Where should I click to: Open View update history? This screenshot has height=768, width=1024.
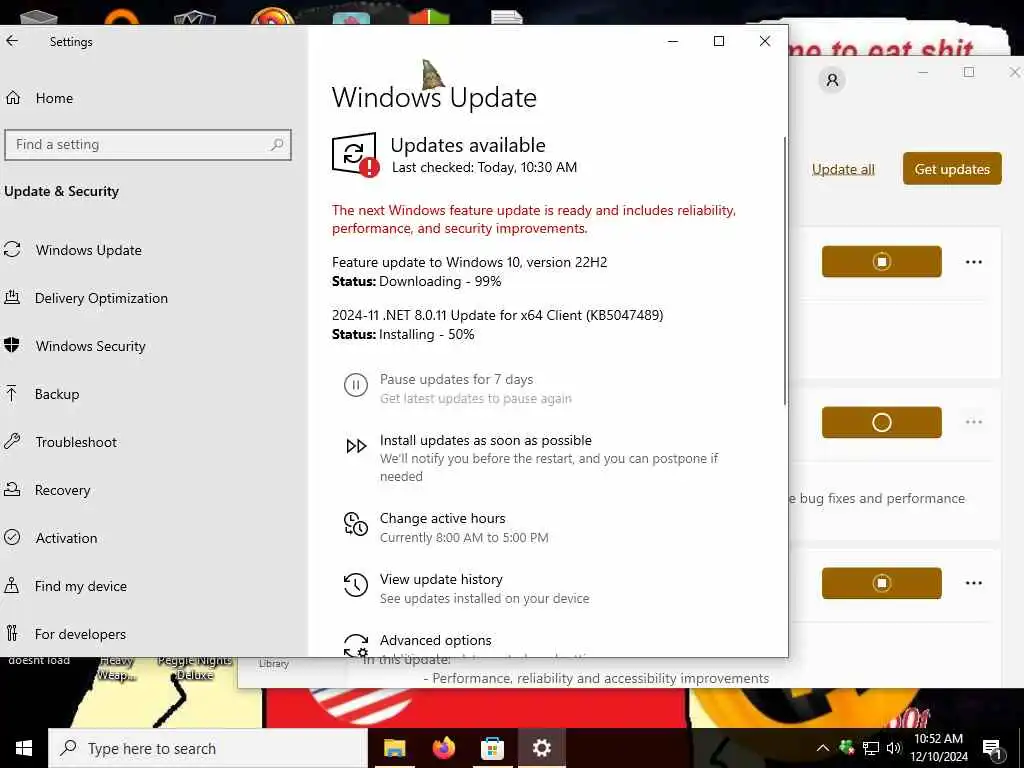pos(441,579)
